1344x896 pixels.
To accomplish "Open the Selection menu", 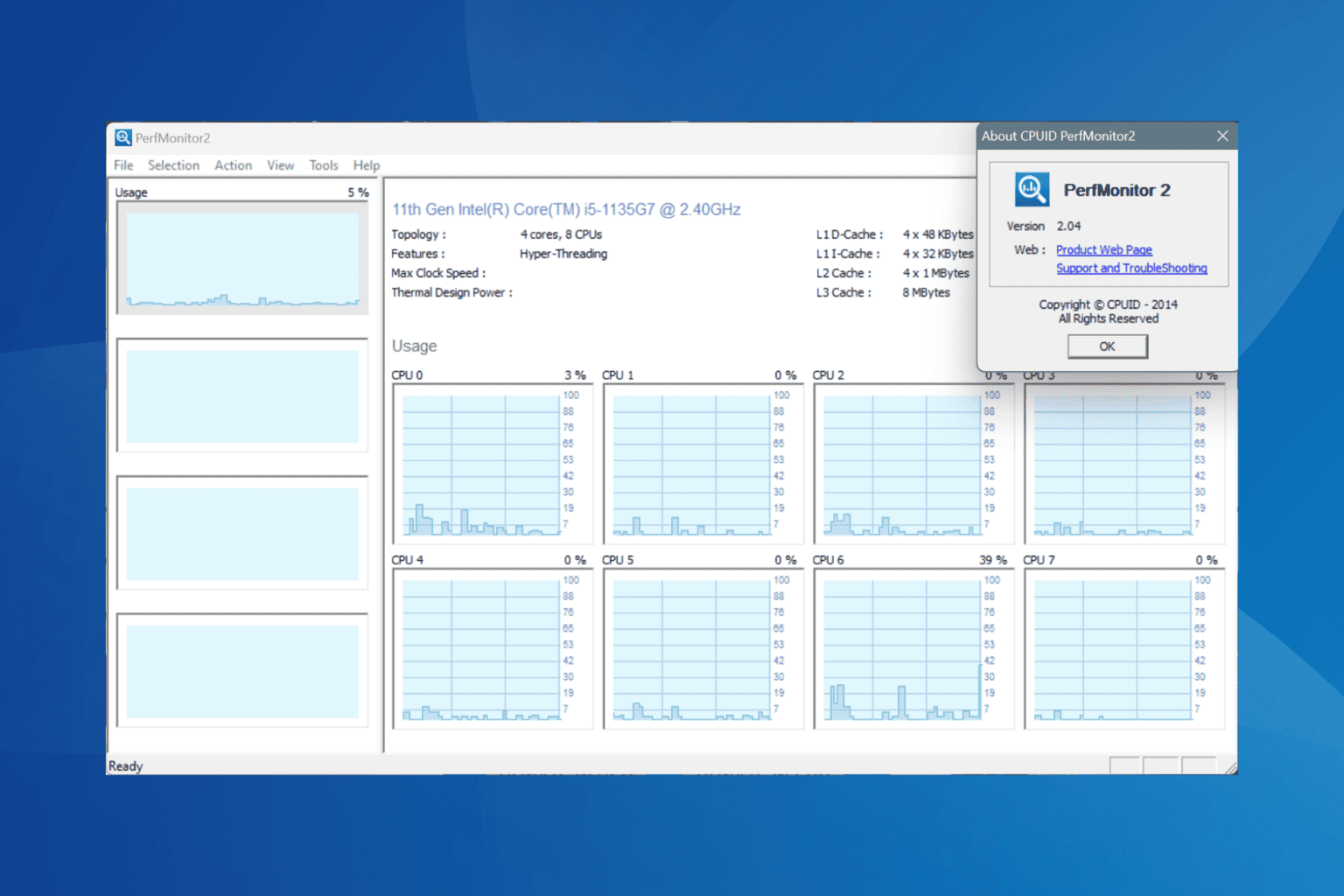I will pyautogui.click(x=173, y=165).
